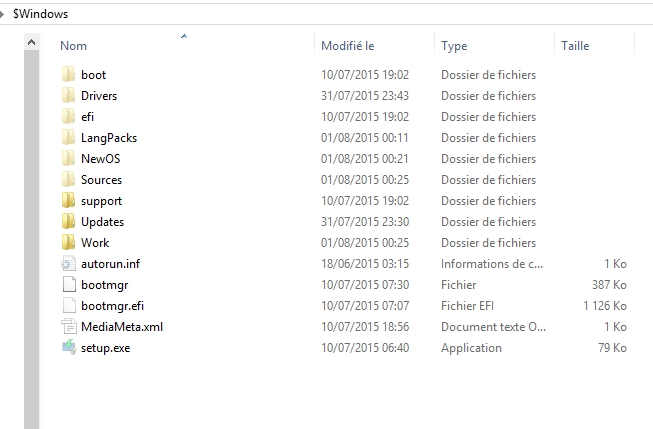Select the LangPacks folder name
The height and width of the screenshot is (429, 653).
[109, 138]
